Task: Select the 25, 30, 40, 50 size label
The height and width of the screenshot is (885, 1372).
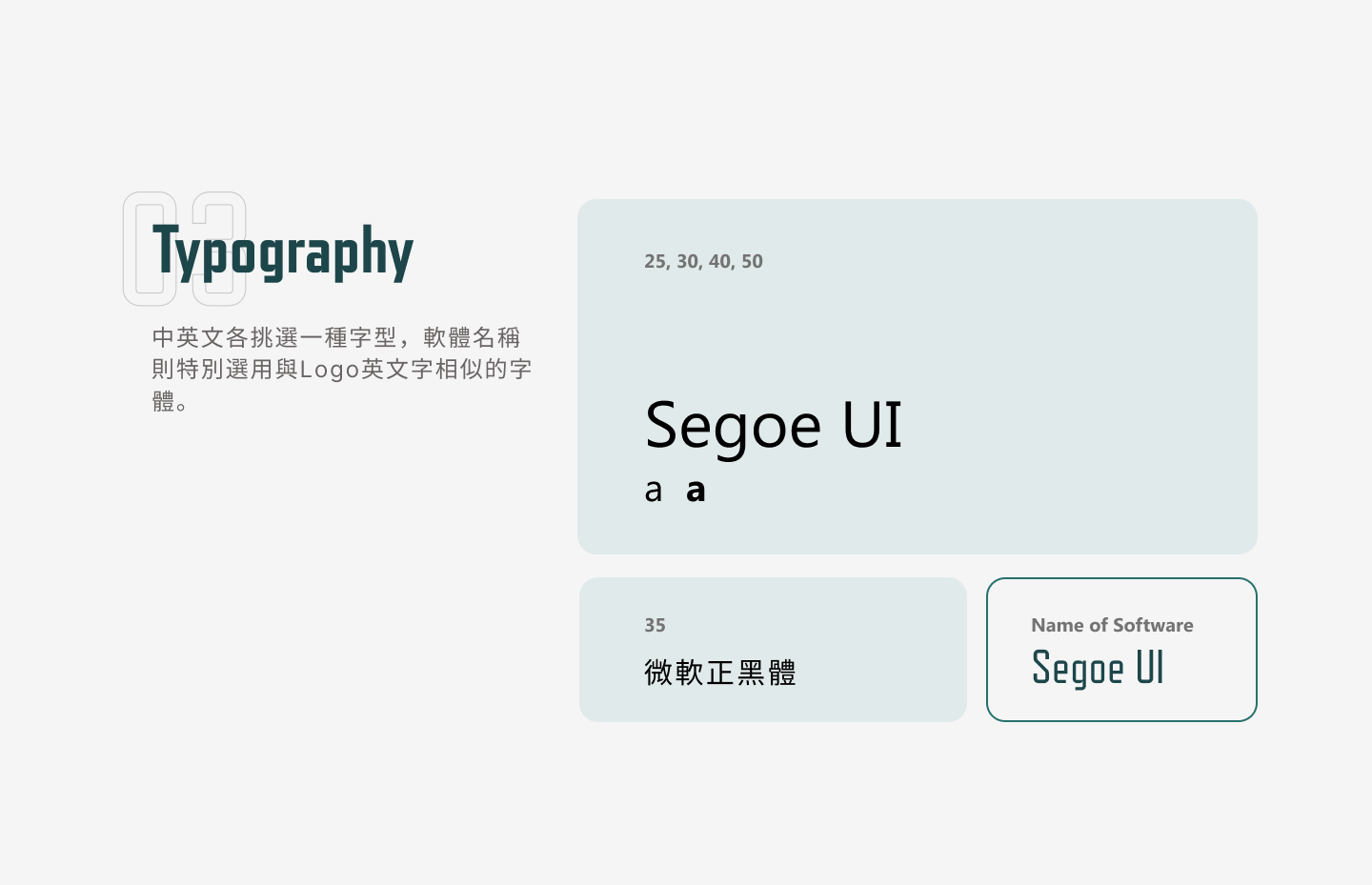Action: pyautogui.click(x=703, y=261)
